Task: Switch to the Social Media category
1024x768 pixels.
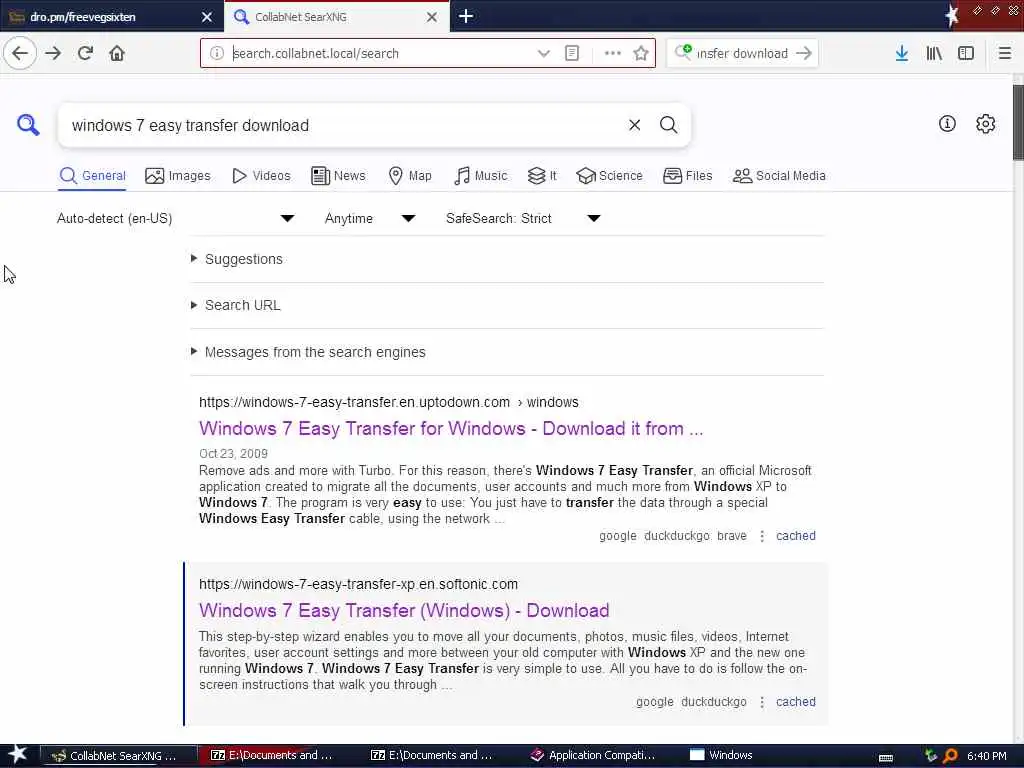Action: pos(779,176)
